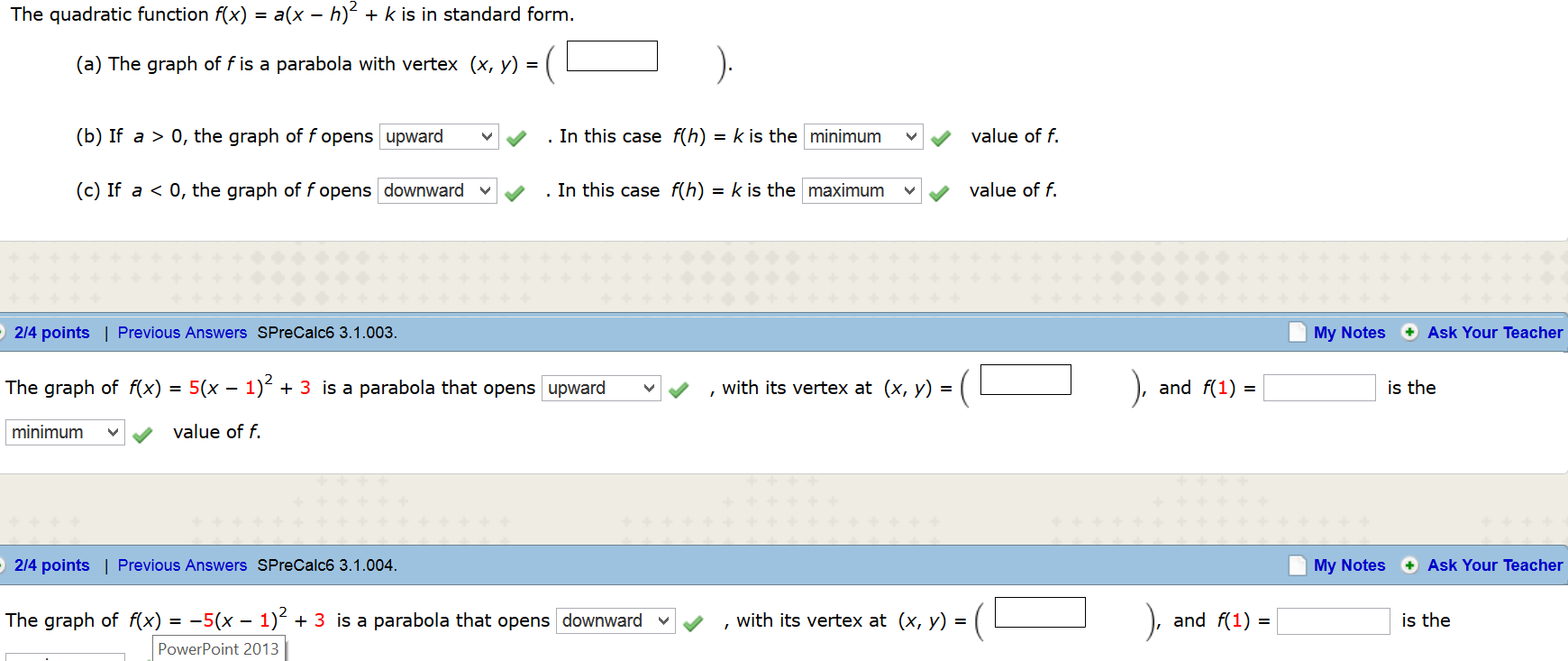Open the 'upward' dropdown in part (b)
The width and height of the screenshot is (1568, 661).
point(439,136)
